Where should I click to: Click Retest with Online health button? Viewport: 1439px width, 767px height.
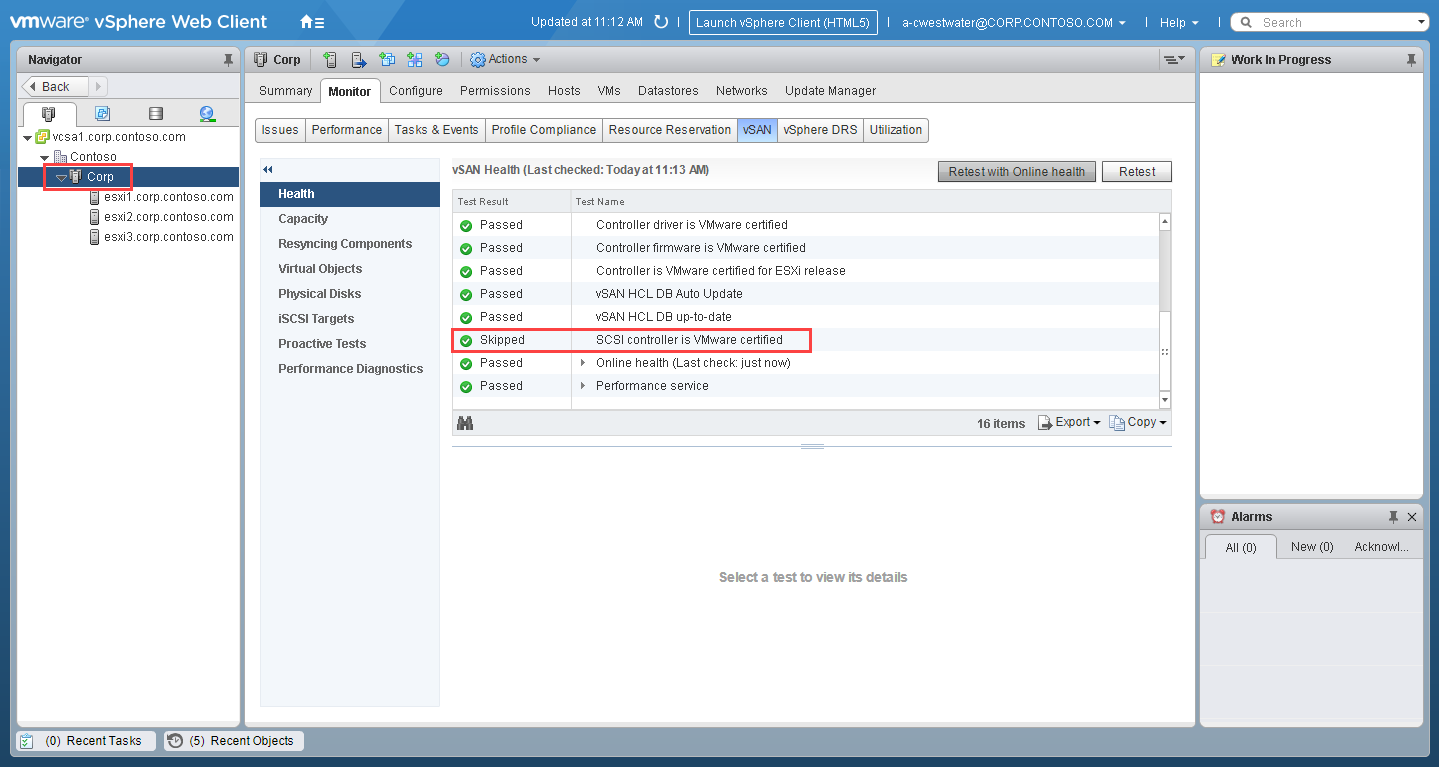point(1017,172)
